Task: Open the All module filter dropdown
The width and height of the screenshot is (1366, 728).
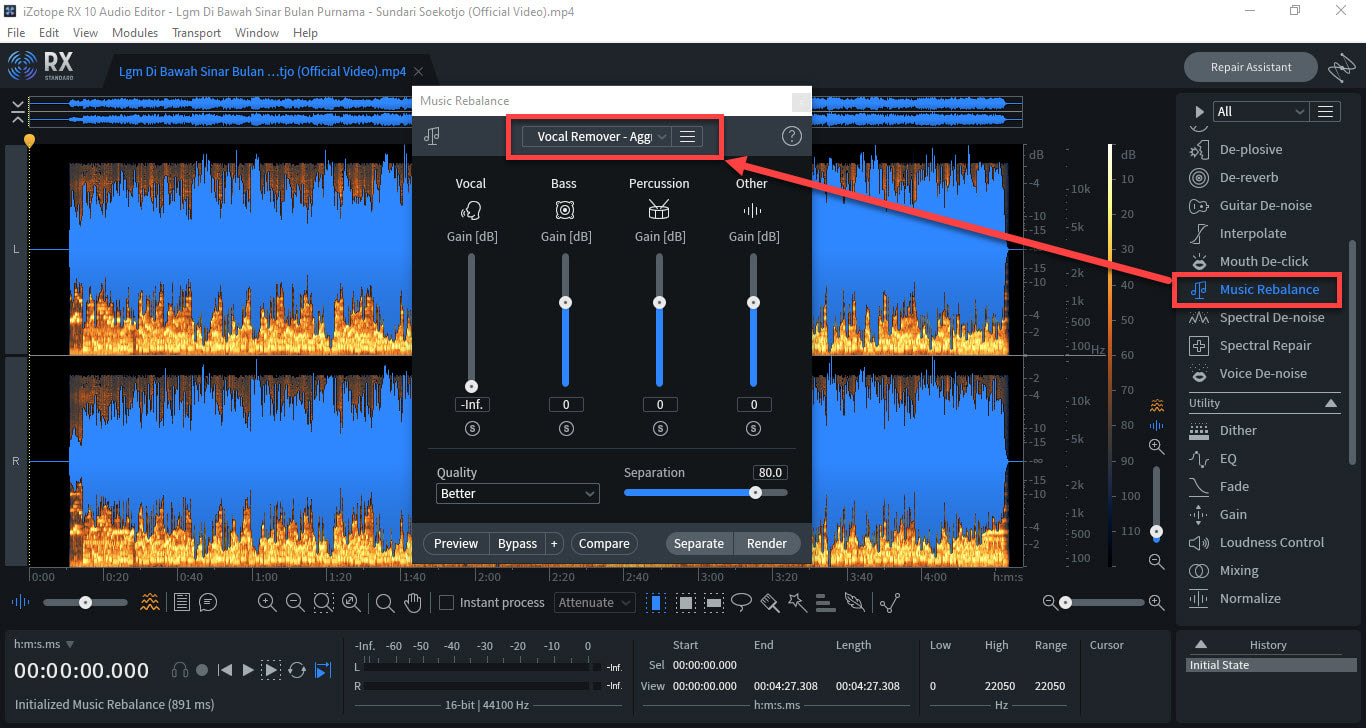Action: pyautogui.click(x=1260, y=111)
